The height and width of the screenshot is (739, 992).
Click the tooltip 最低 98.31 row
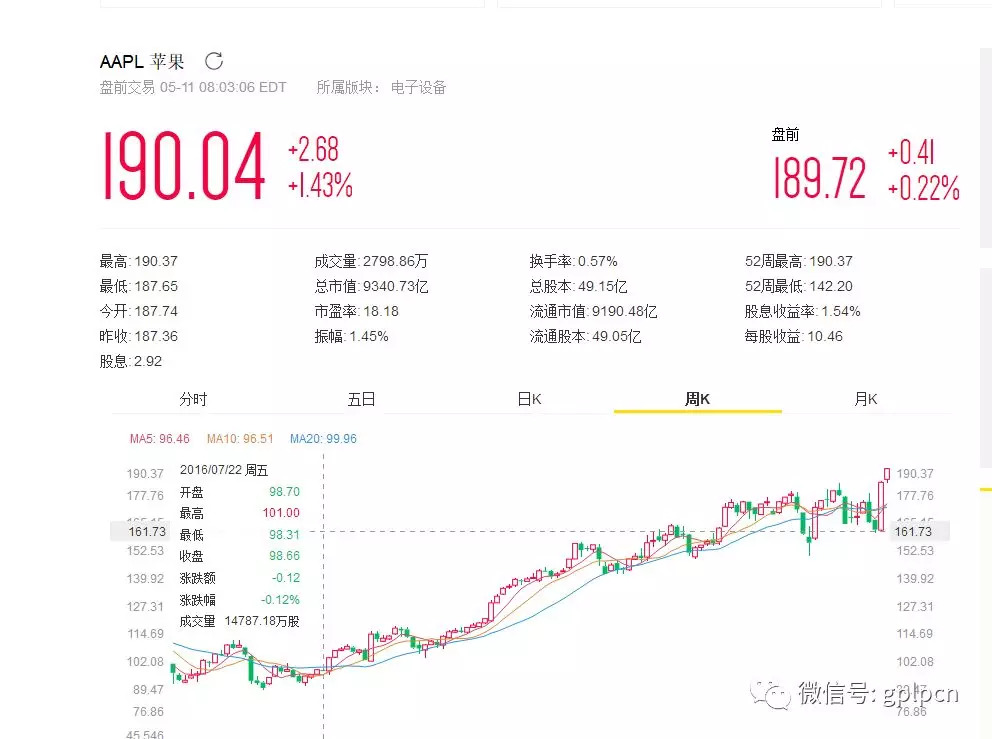(x=240, y=535)
